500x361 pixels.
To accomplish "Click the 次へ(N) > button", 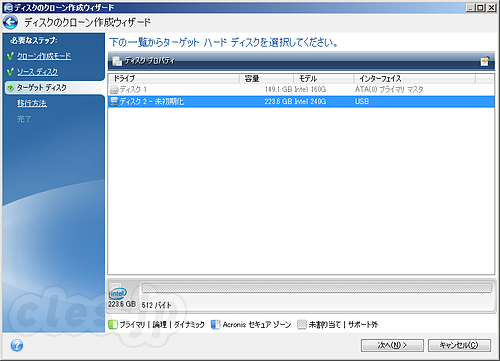I will (x=392, y=345).
